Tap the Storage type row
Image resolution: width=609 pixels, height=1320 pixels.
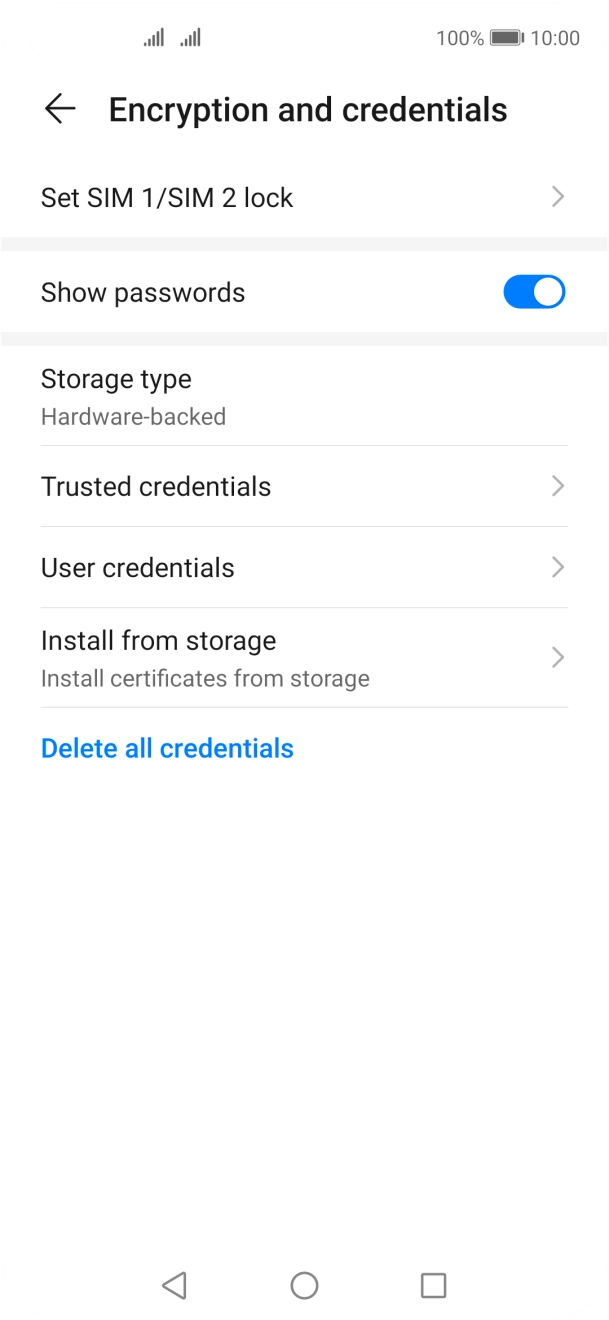(116, 396)
